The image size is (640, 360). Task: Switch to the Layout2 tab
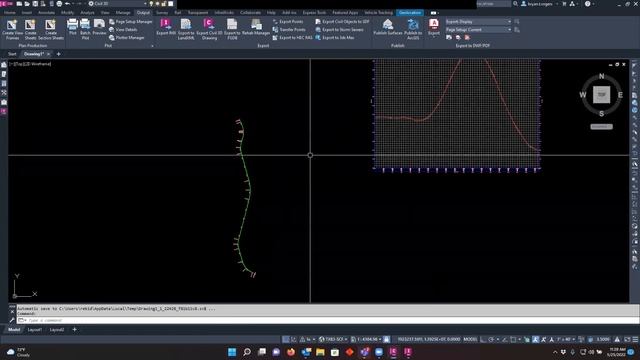57,330
